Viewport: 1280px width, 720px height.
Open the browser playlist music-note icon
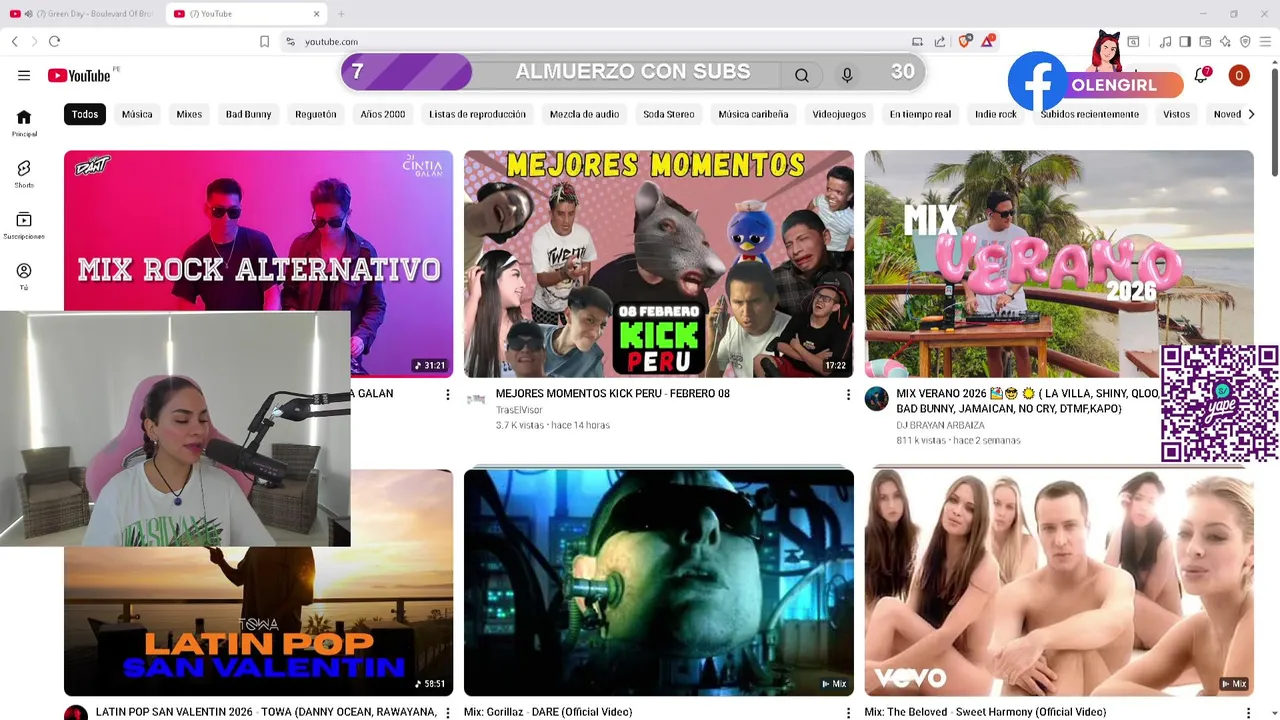(x=1165, y=41)
